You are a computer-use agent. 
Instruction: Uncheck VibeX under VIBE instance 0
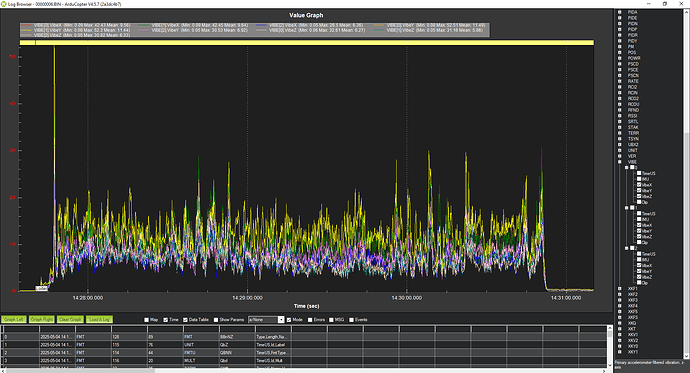[x=639, y=185]
